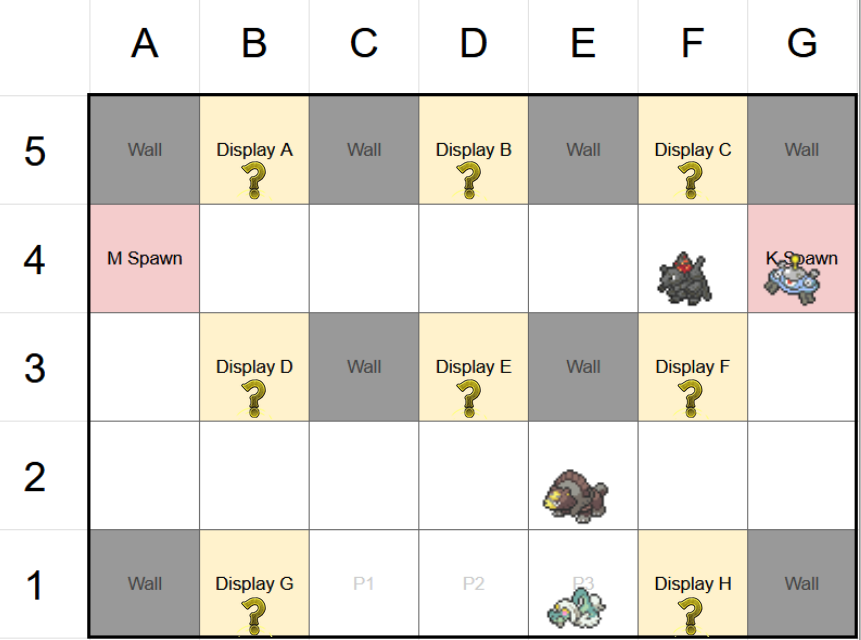The image size is (861, 640).
Task: Click the question mark icon under Display D
Action: pos(255,397)
